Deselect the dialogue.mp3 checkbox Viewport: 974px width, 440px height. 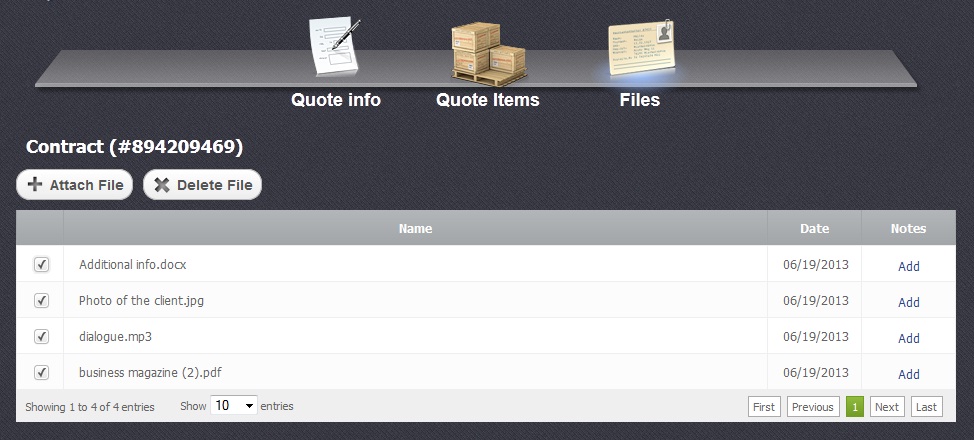tap(41, 336)
